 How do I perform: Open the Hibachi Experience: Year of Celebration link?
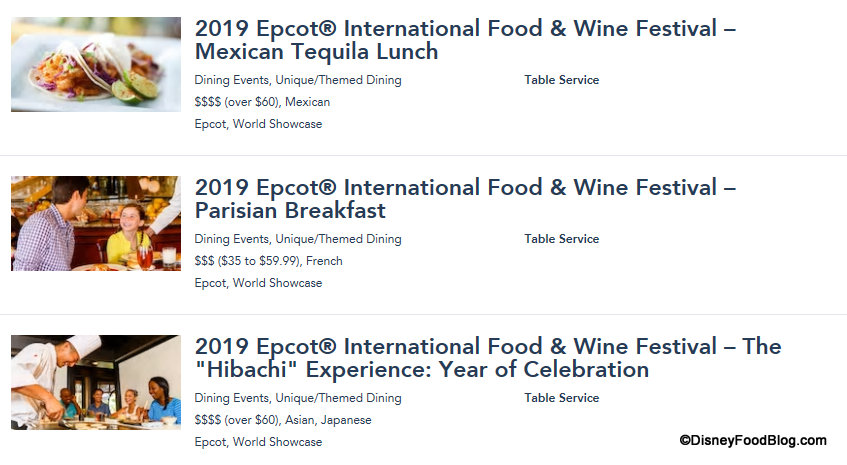coord(488,358)
